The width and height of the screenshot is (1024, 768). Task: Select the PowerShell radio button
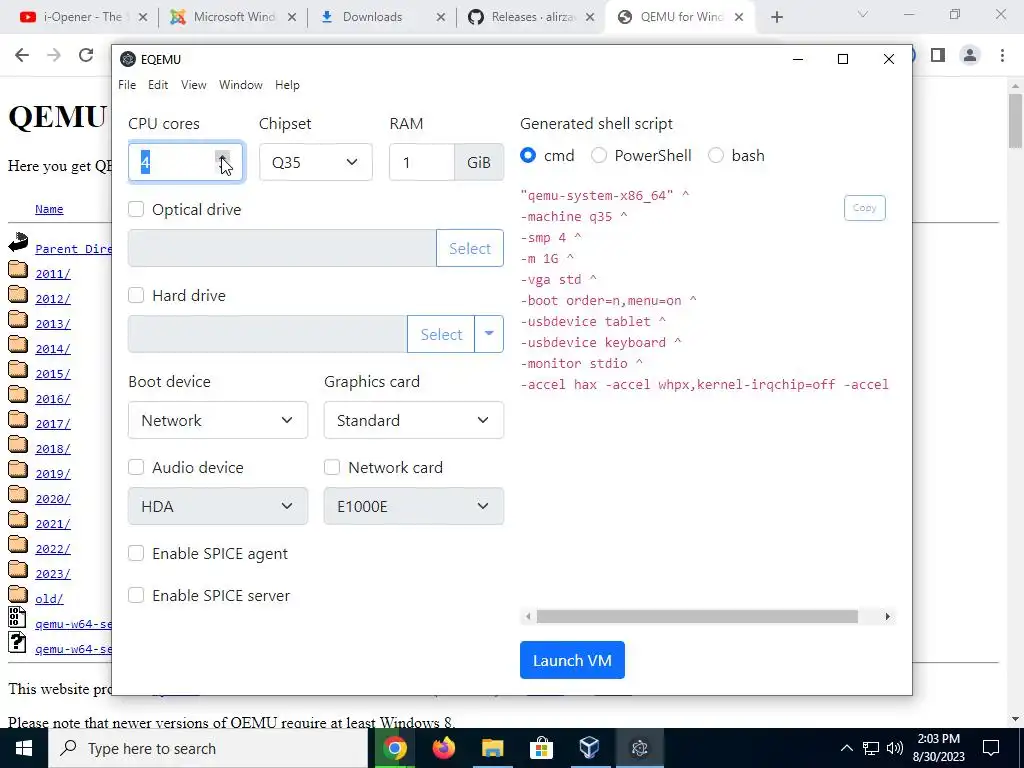pyautogui.click(x=598, y=155)
